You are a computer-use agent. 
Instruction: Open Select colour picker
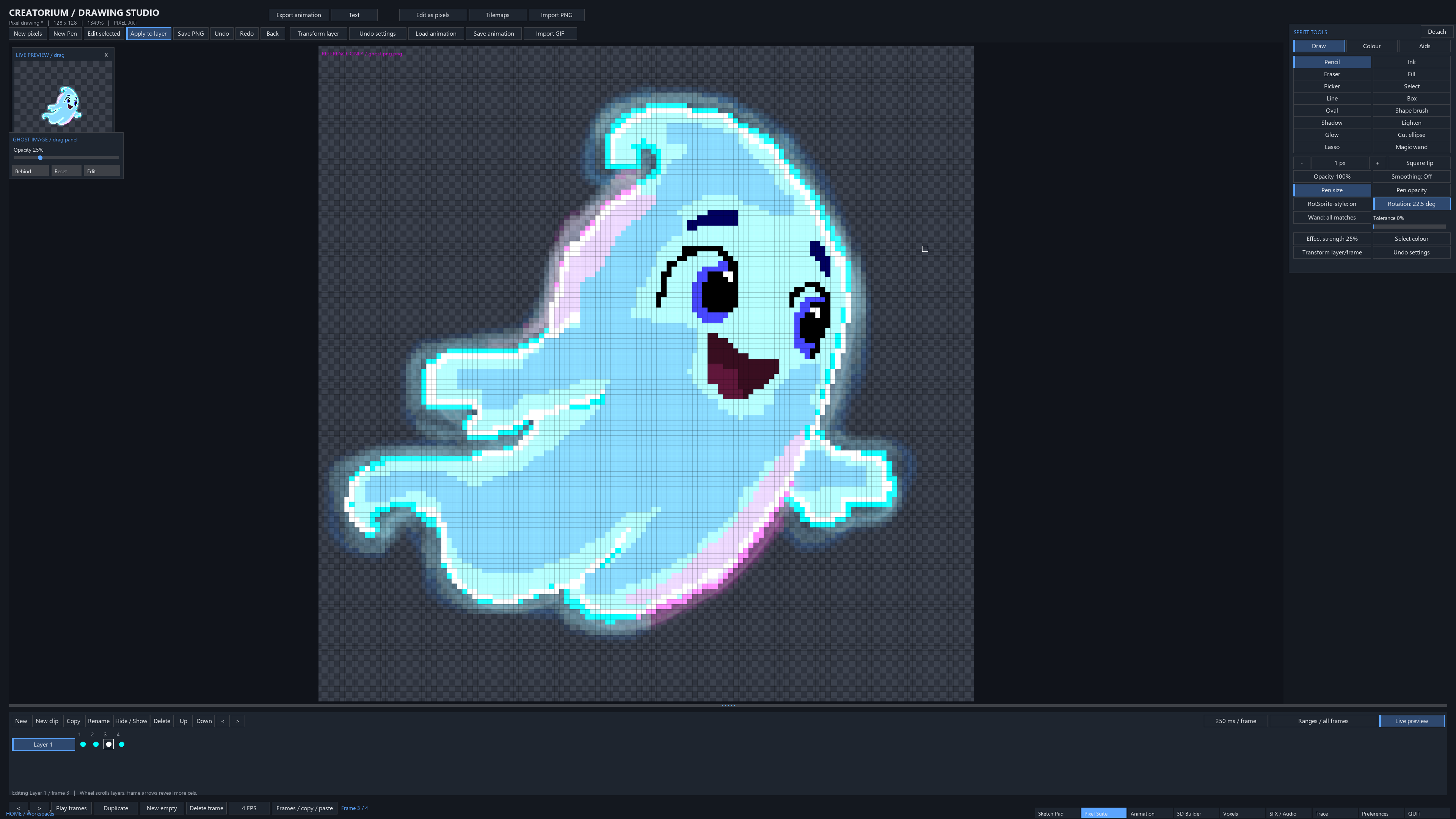[1411, 238]
